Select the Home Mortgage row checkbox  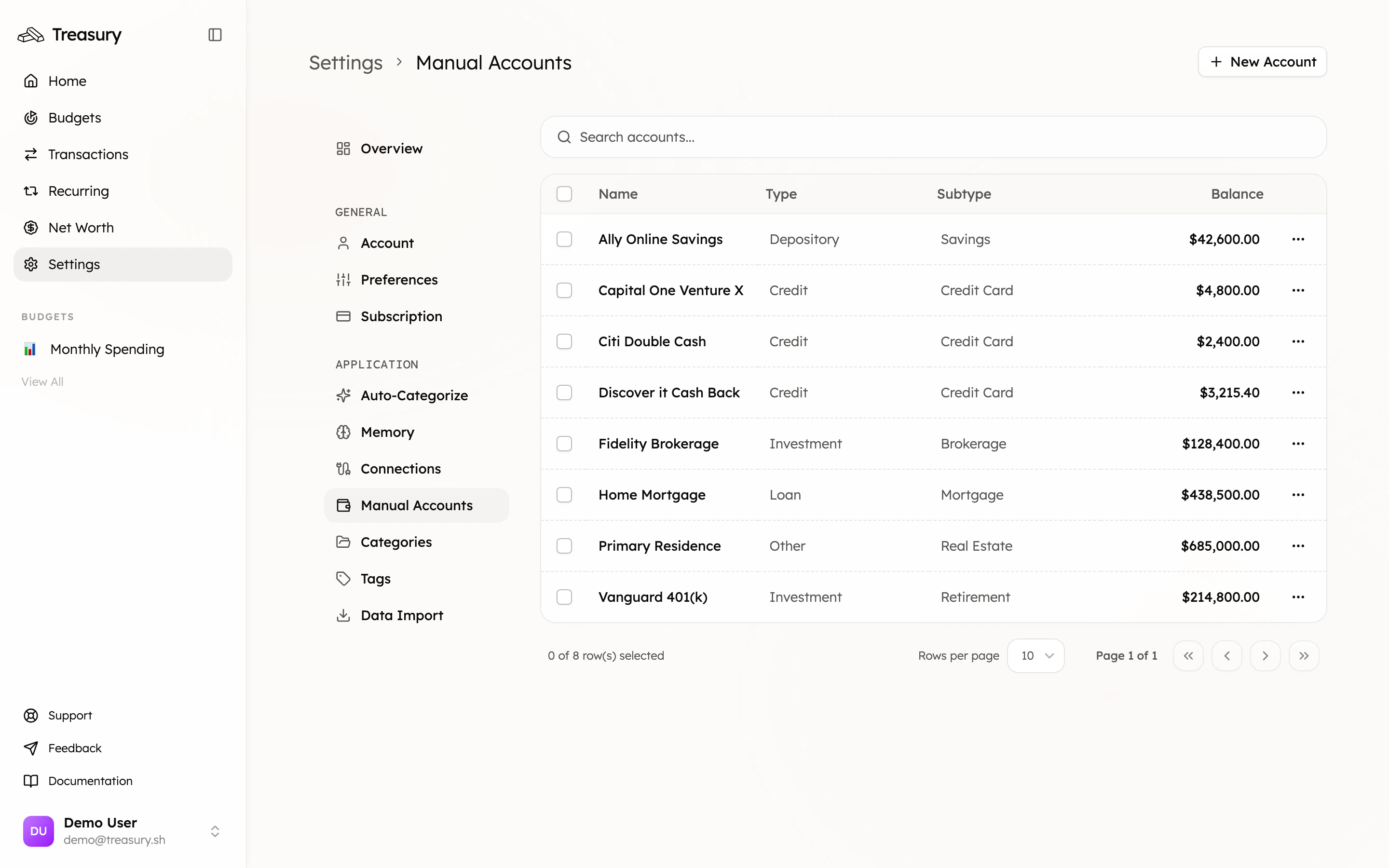click(x=564, y=495)
